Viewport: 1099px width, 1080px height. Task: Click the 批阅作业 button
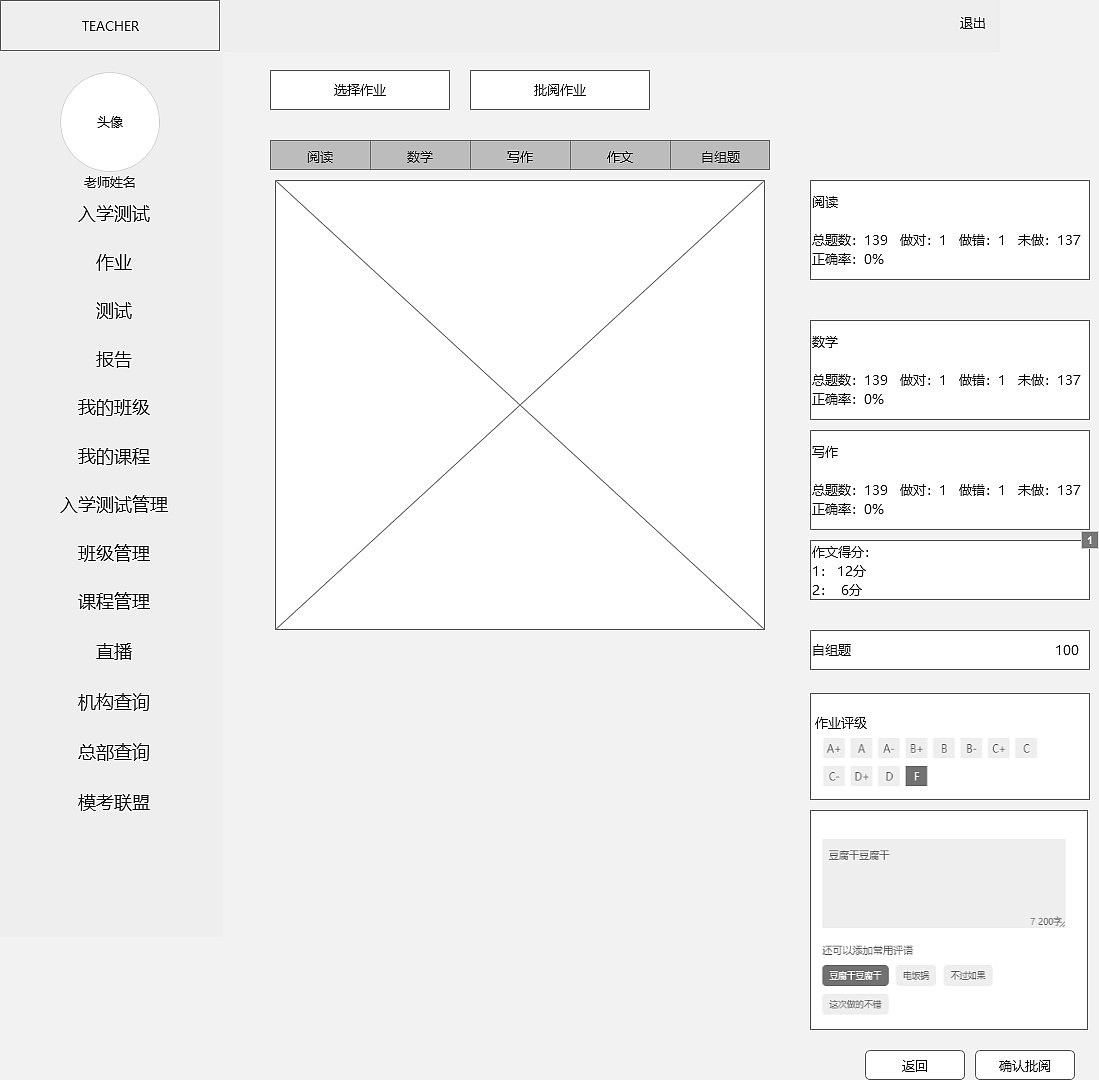tap(559, 89)
